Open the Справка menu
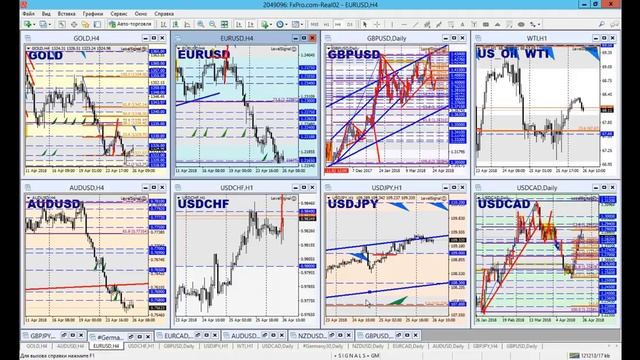The width and height of the screenshot is (640, 360). [x=164, y=13]
